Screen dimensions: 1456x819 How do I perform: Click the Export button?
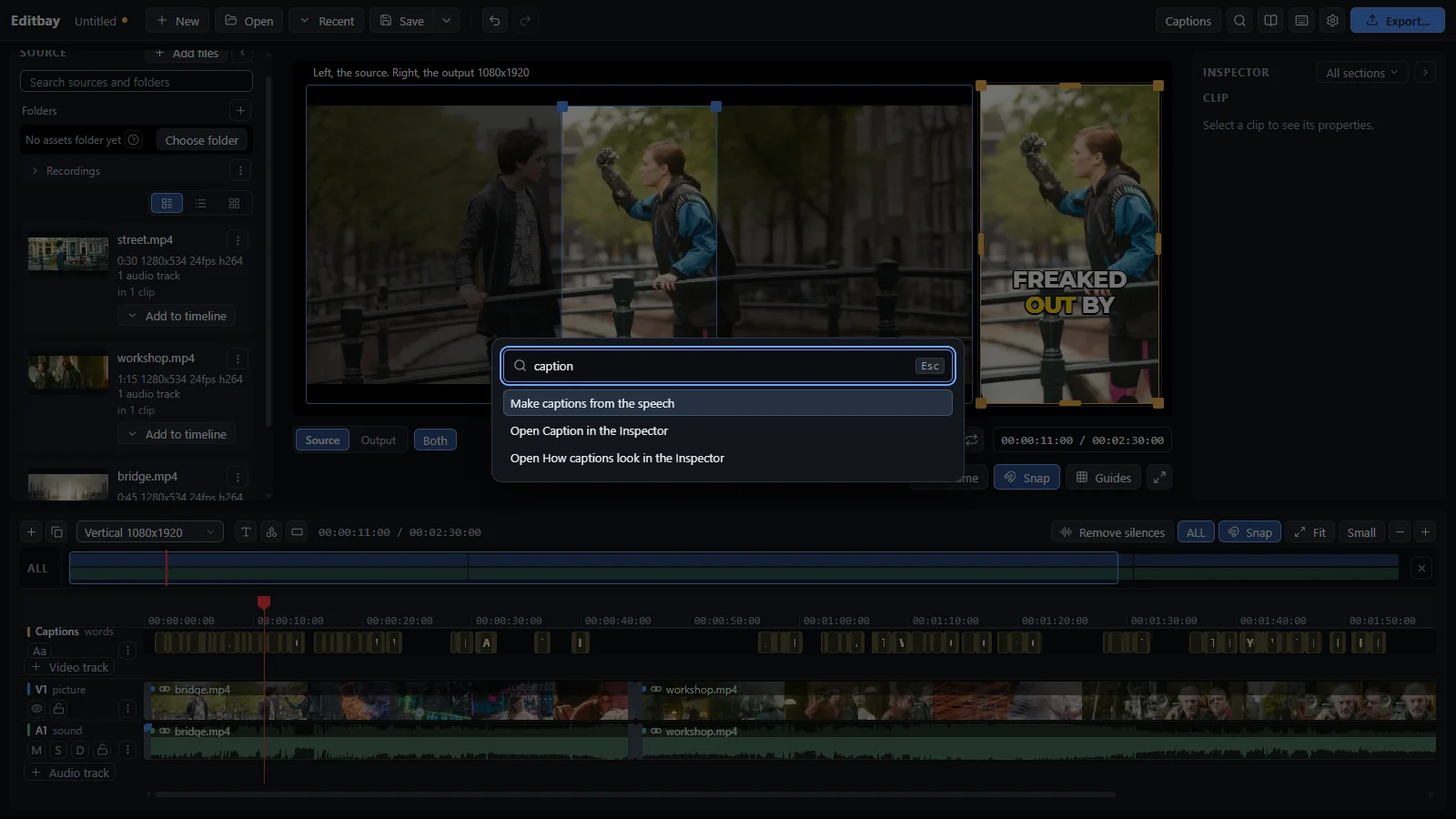click(1397, 21)
